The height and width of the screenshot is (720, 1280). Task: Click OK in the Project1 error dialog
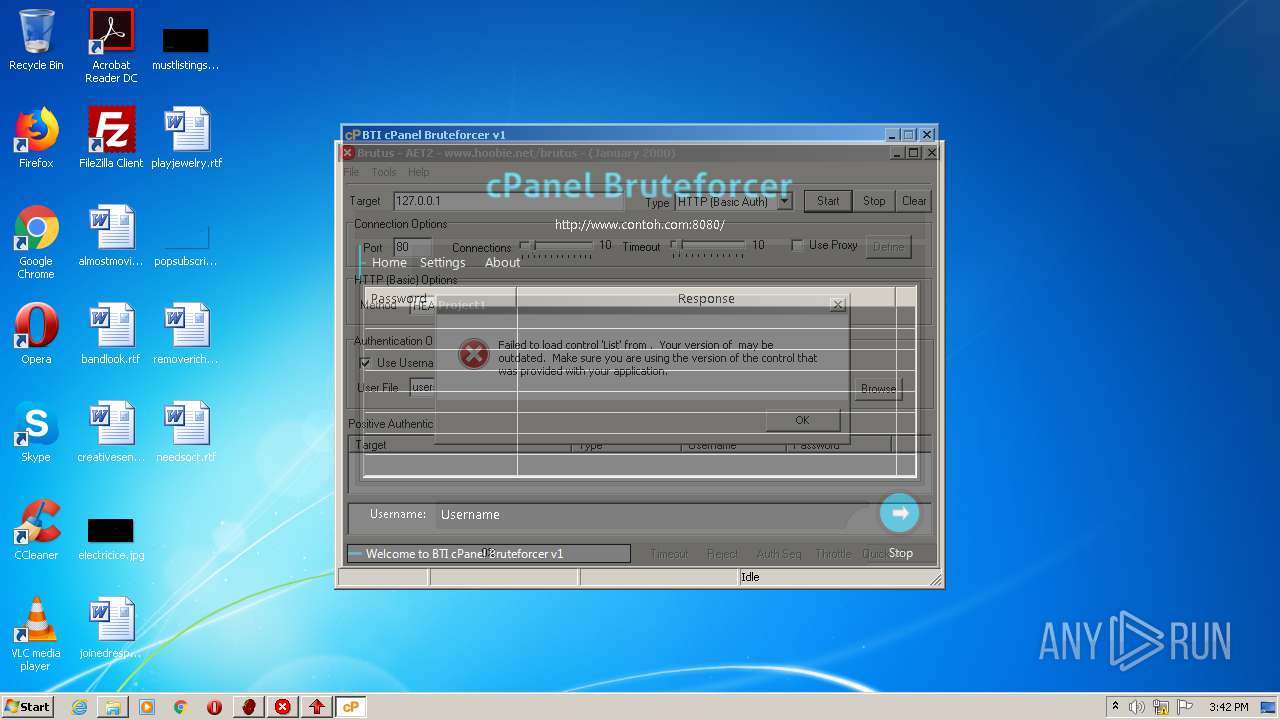tap(802, 420)
